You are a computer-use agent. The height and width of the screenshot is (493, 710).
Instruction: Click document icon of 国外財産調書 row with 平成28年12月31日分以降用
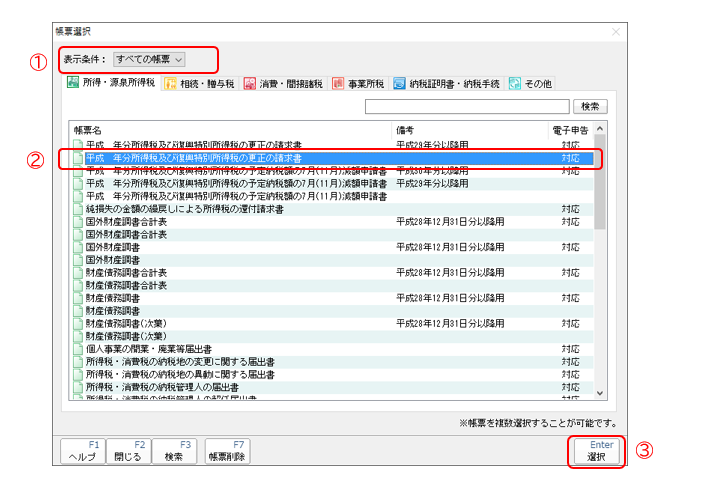78,247
